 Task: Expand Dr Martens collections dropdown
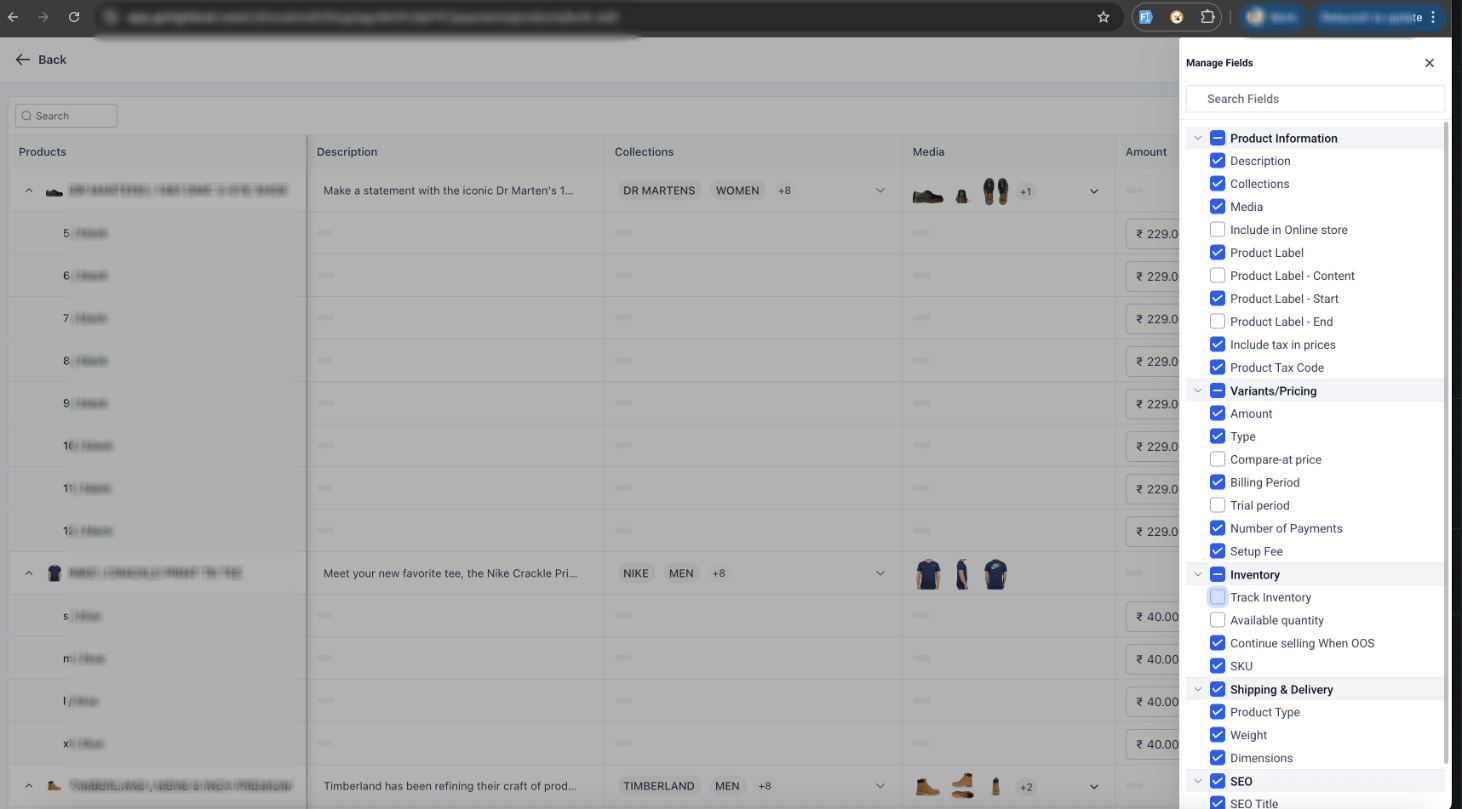(x=880, y=191)
